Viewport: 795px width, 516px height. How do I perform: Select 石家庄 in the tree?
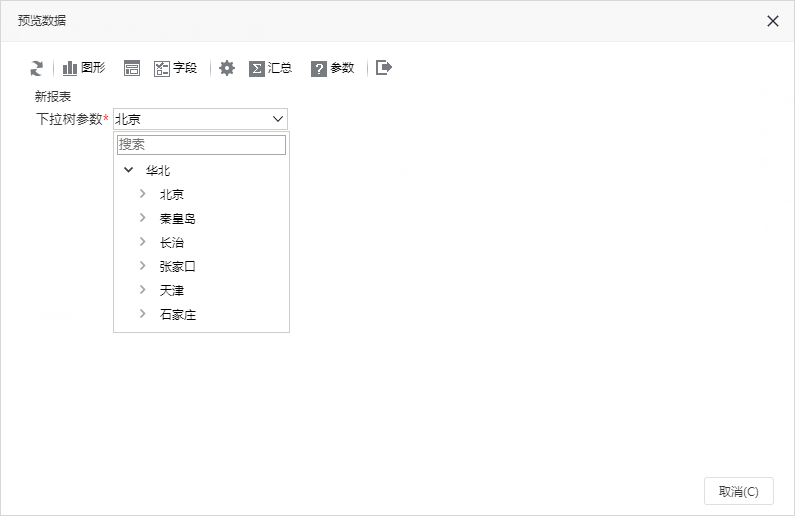pos(177,314)
